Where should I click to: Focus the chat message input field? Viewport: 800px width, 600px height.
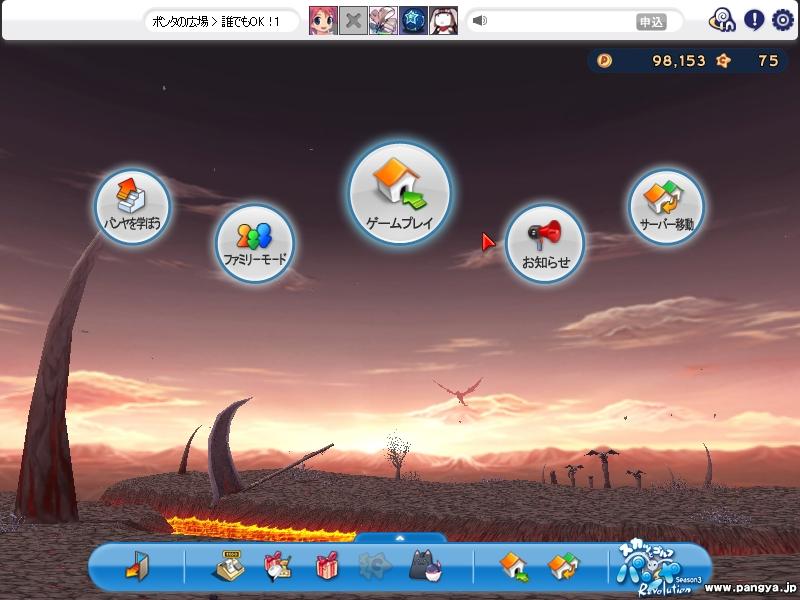click(561, 21)
